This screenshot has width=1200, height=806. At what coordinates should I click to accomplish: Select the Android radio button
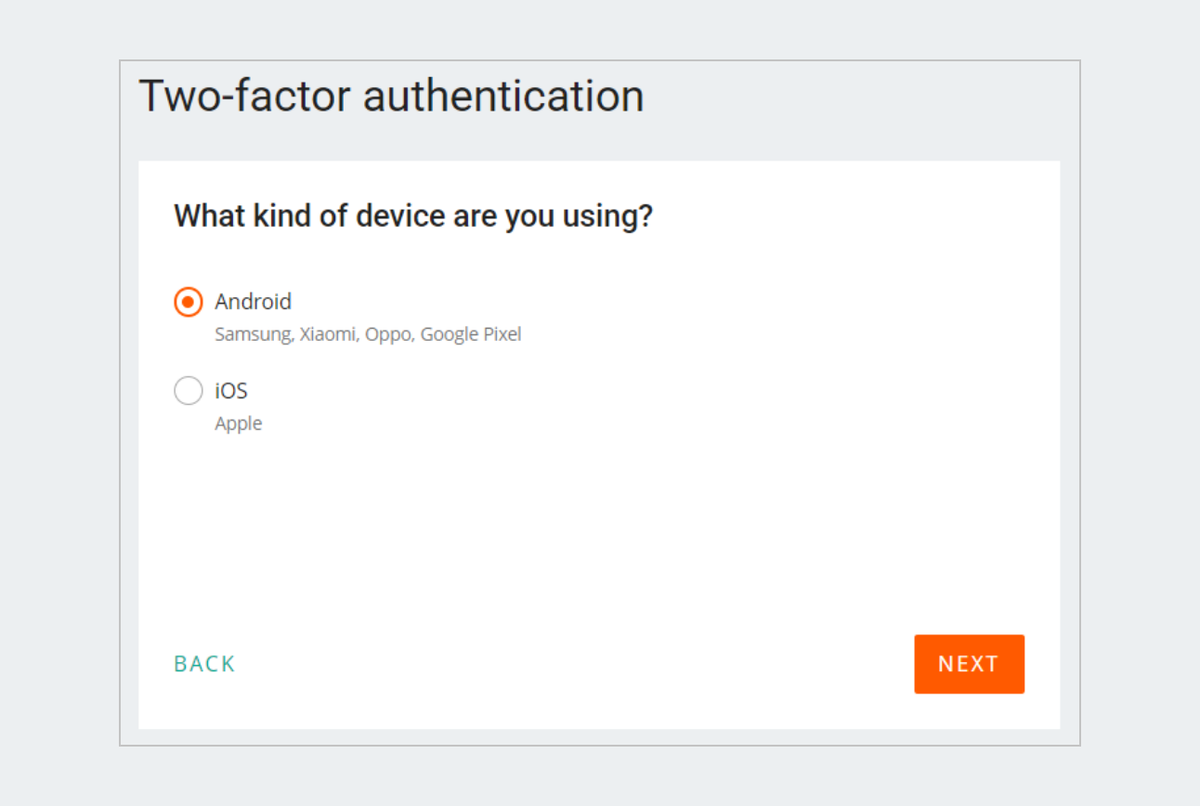click(188, 301)
